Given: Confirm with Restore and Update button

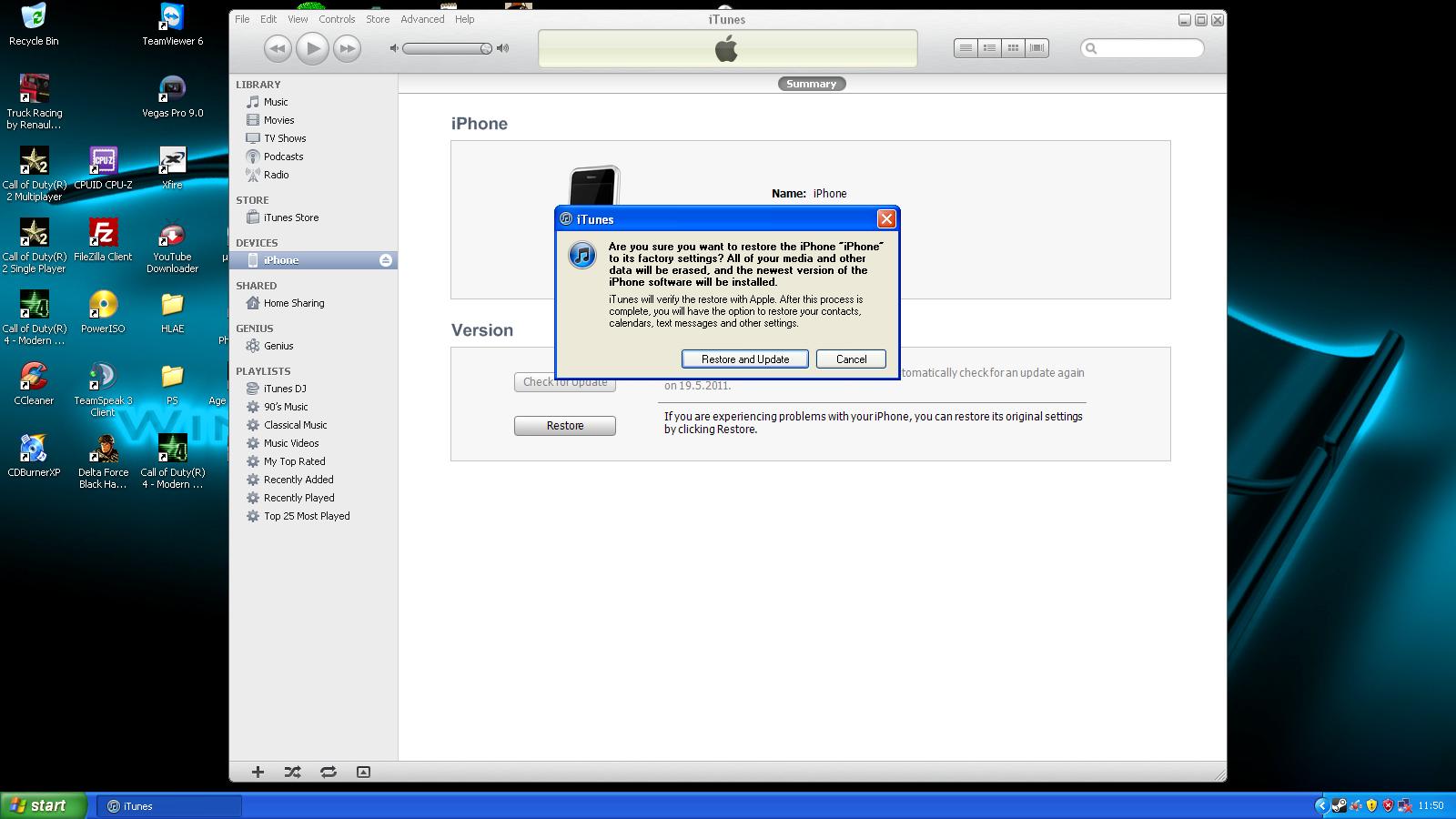Looking at the screenshot, I should 745,359.
